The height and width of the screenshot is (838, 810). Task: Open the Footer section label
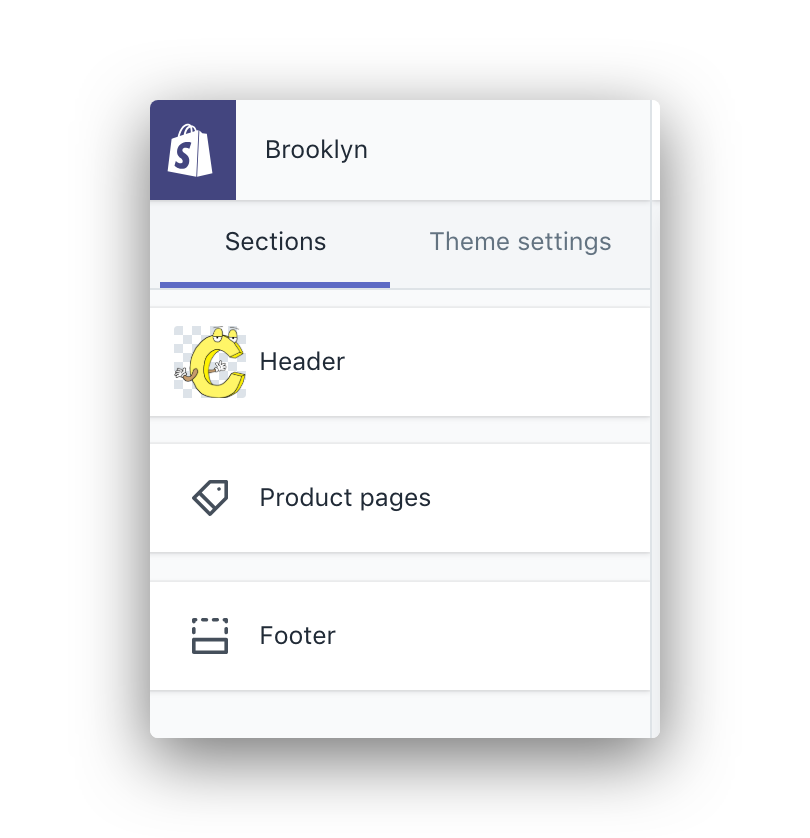point(297,636)
